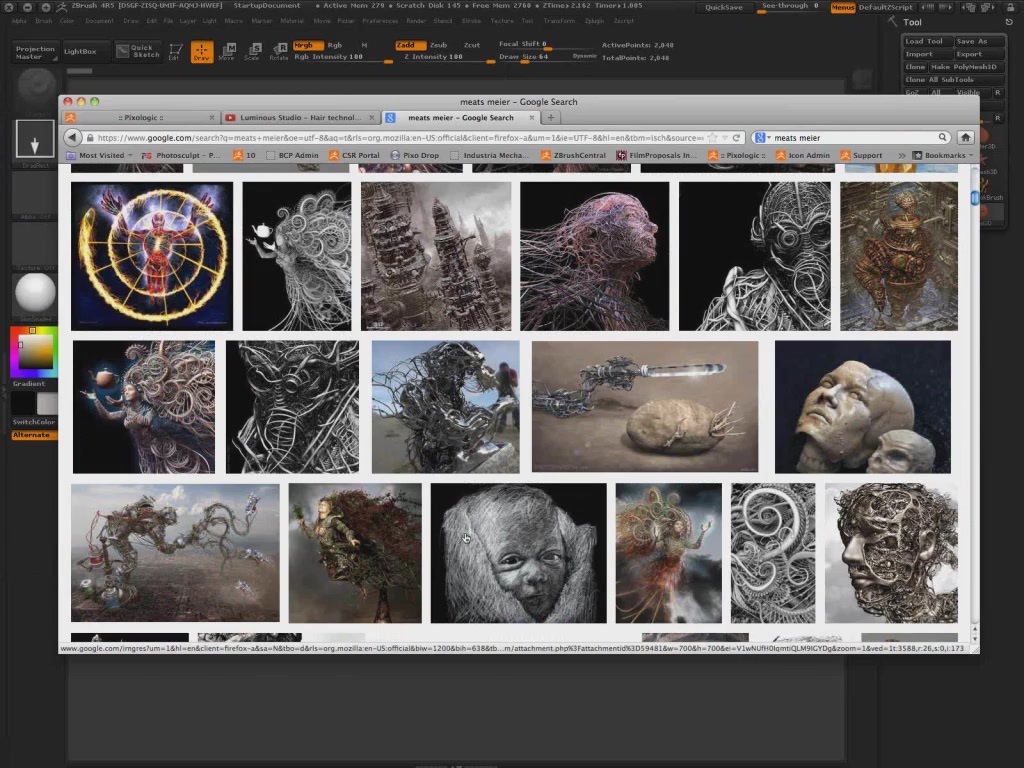Screen dimensions: 1024x768
Task: Enable Zcut sculpting mode
Action: pyautogui.click(x=472, y=45)
